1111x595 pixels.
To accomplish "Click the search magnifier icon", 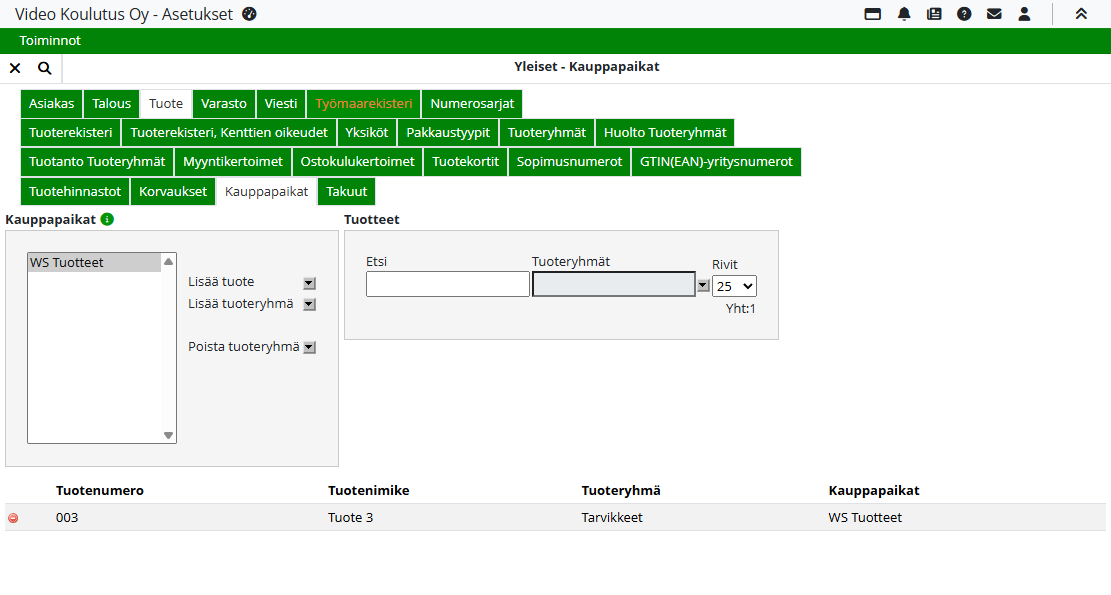I will (x=44, y=68).
